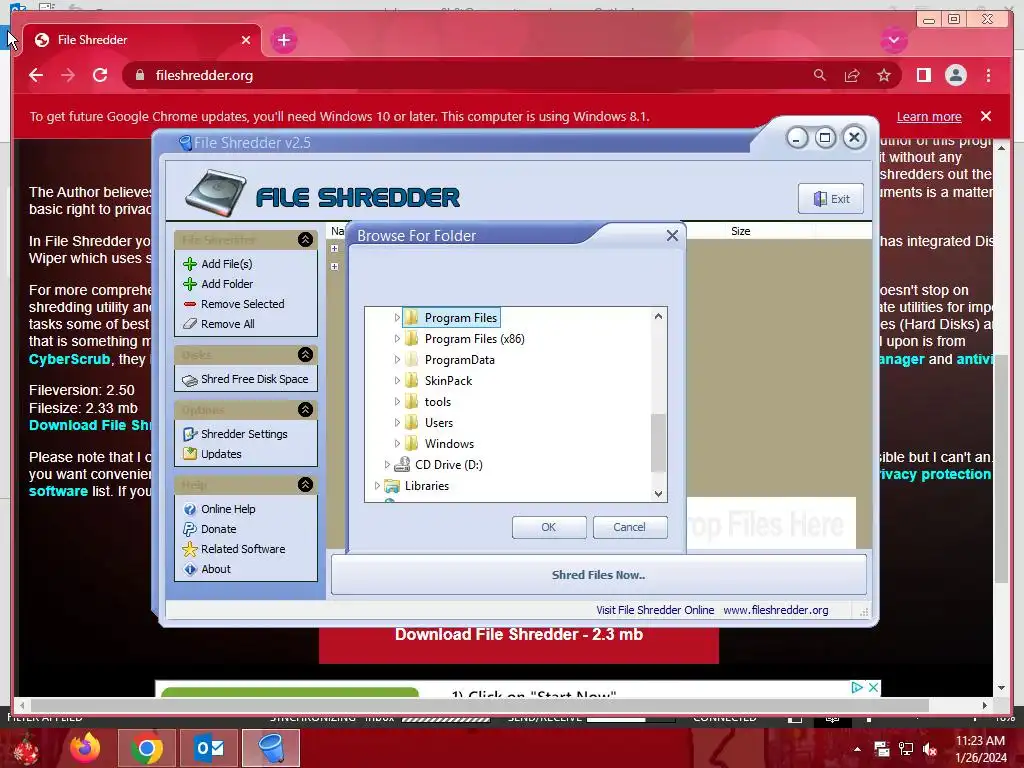Screen dimensions: 1024x768
Task: Click OK in Browse For Folder
Action: (549, 527)
